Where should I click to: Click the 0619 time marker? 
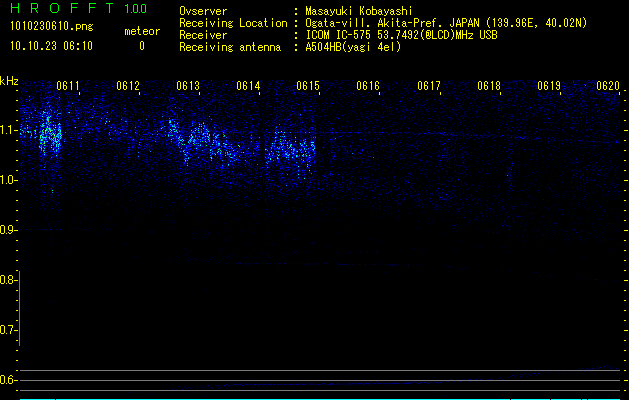549,86
